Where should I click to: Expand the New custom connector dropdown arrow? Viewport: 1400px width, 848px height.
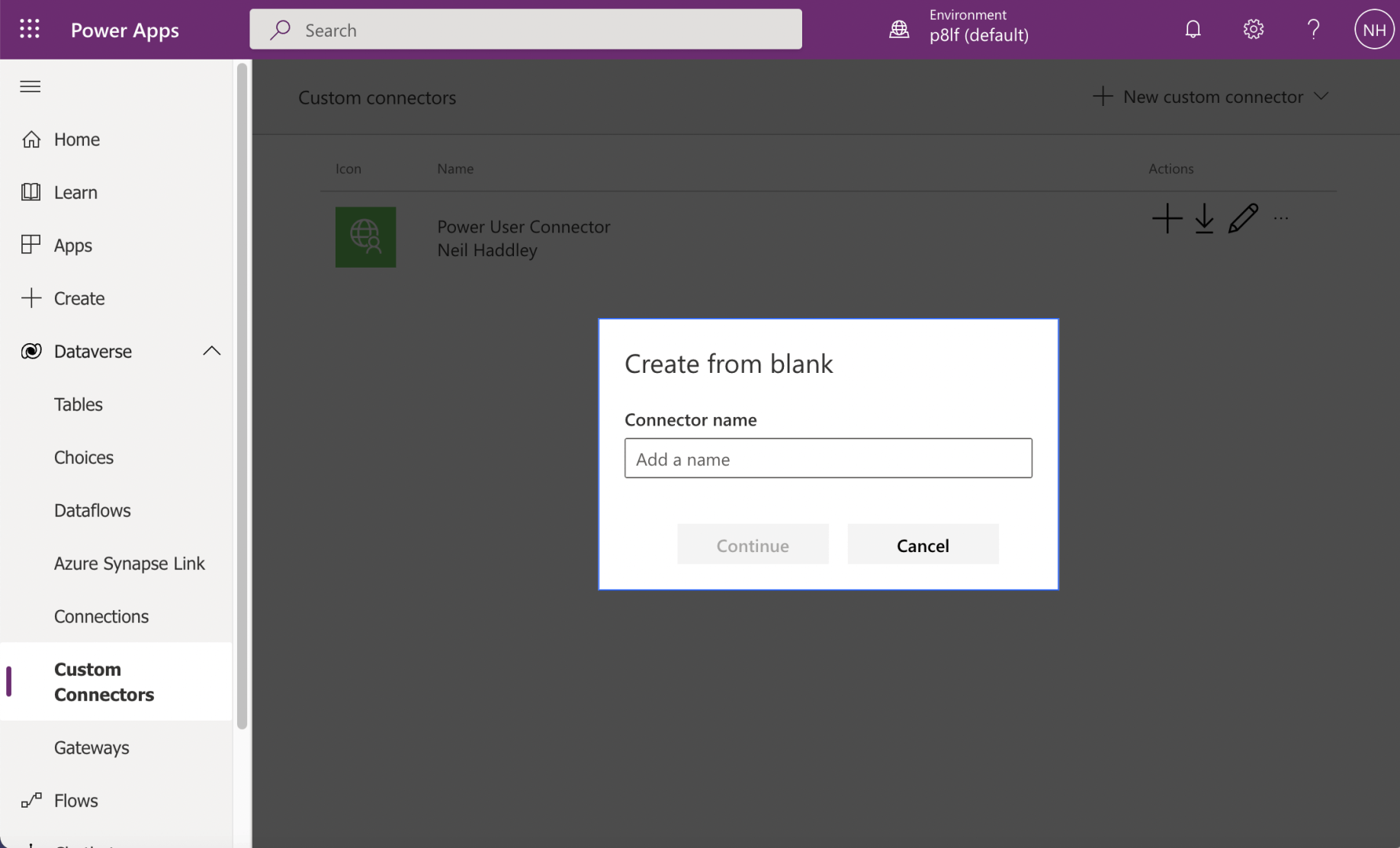(1321, 96)
